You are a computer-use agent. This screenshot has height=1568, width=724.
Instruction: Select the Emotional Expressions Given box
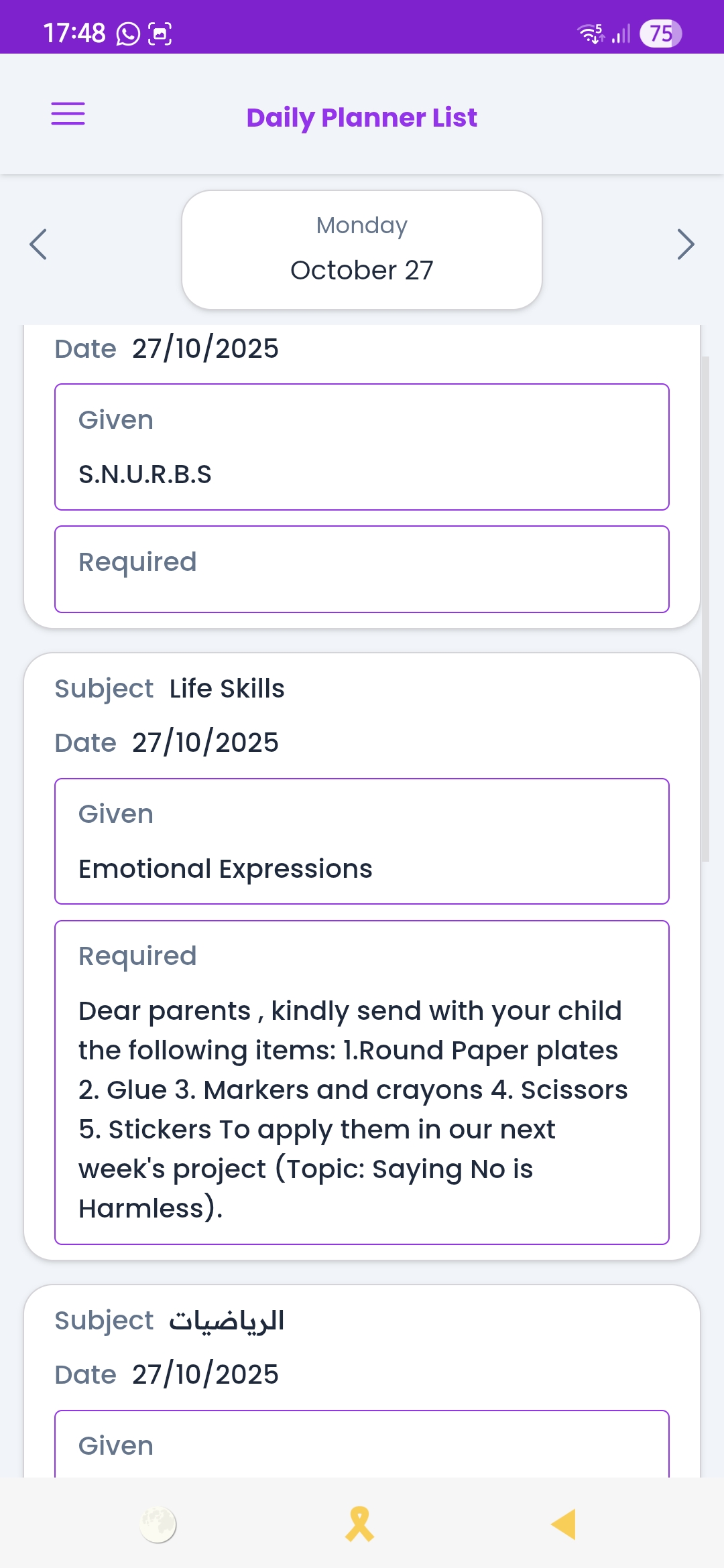362,841
